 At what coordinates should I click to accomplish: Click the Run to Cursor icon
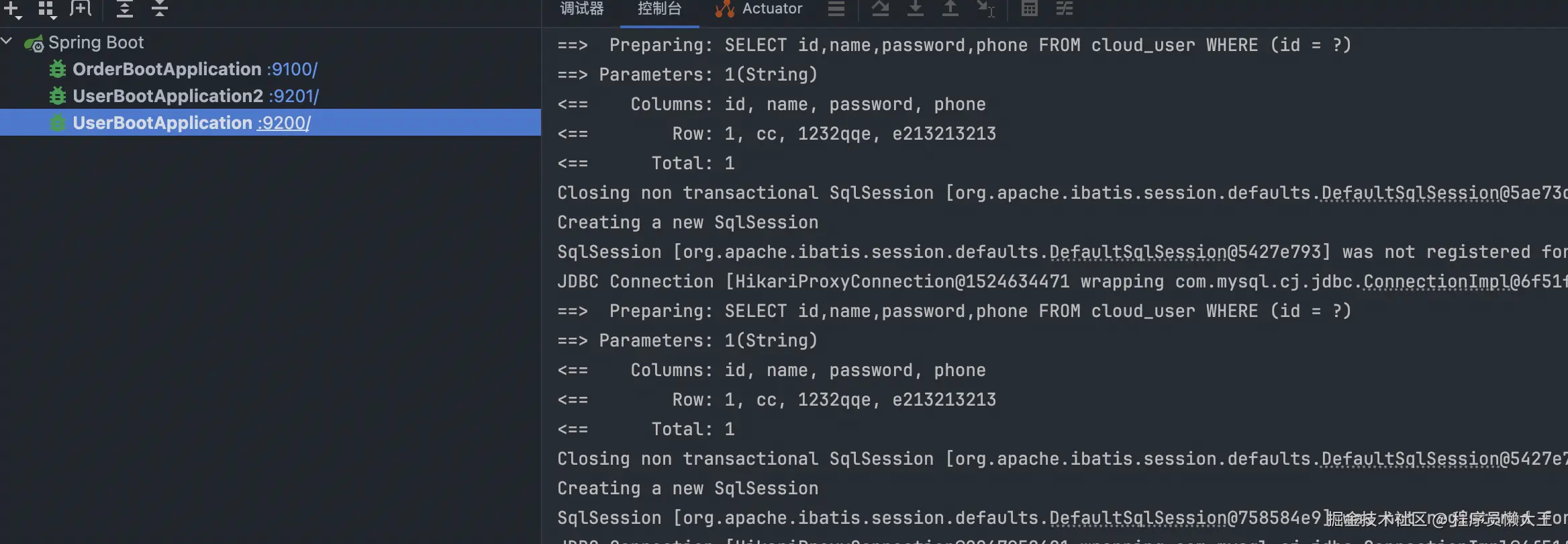pos(985,9)
